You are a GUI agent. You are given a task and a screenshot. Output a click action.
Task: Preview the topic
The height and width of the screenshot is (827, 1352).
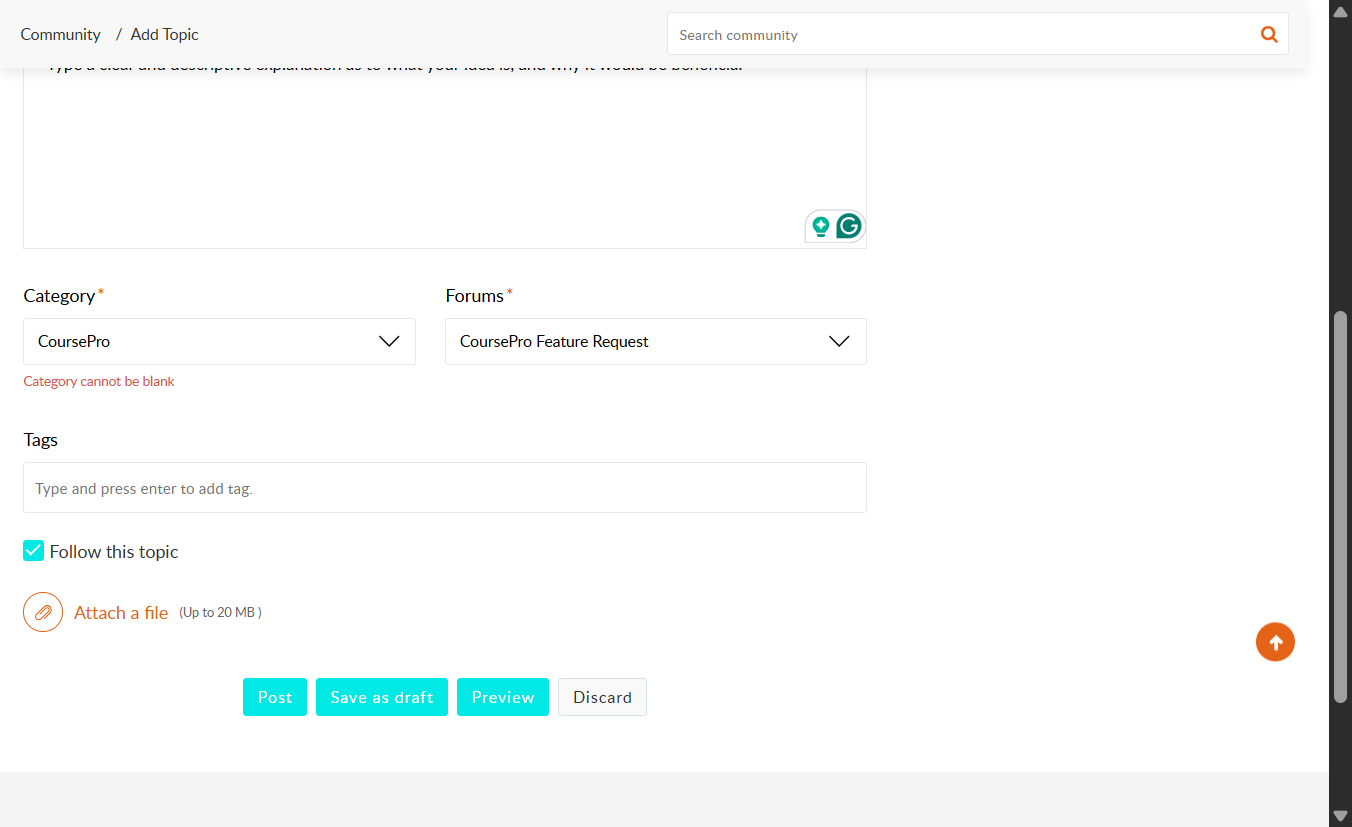point(503,697)
